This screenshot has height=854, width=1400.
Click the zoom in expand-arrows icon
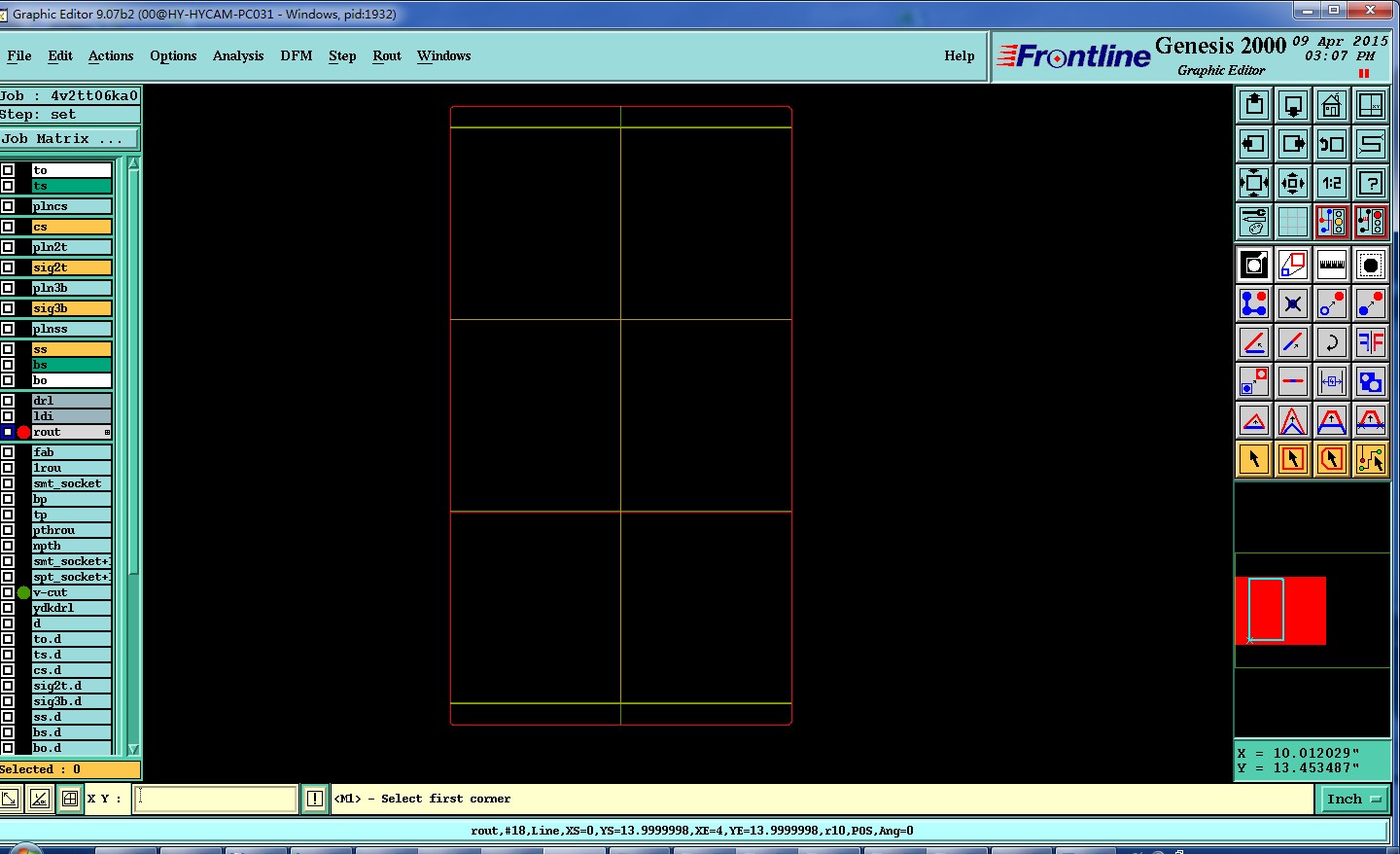pyautogui.click(x=1254, y=183)
